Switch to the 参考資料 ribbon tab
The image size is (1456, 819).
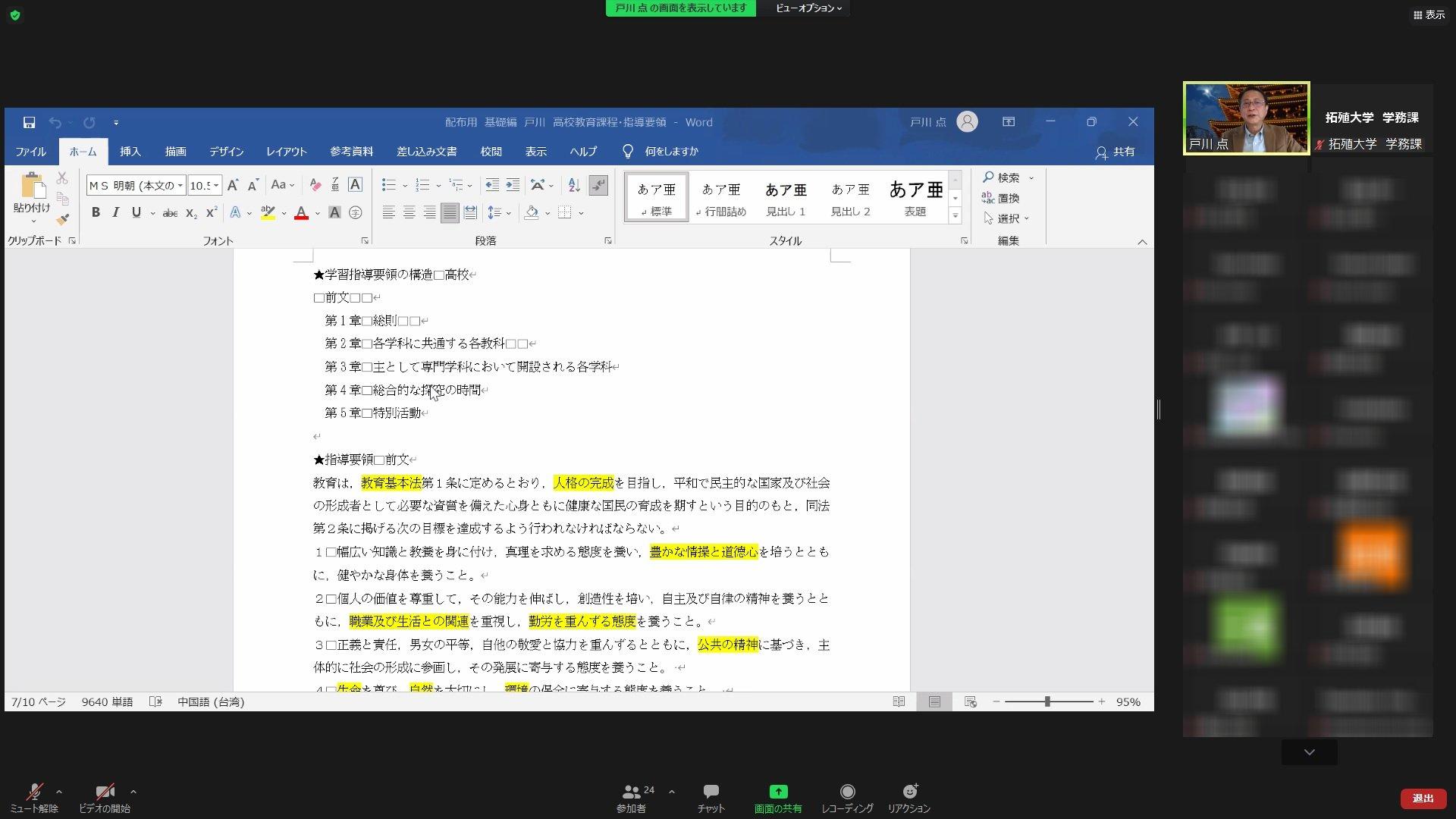click(351, 152)
